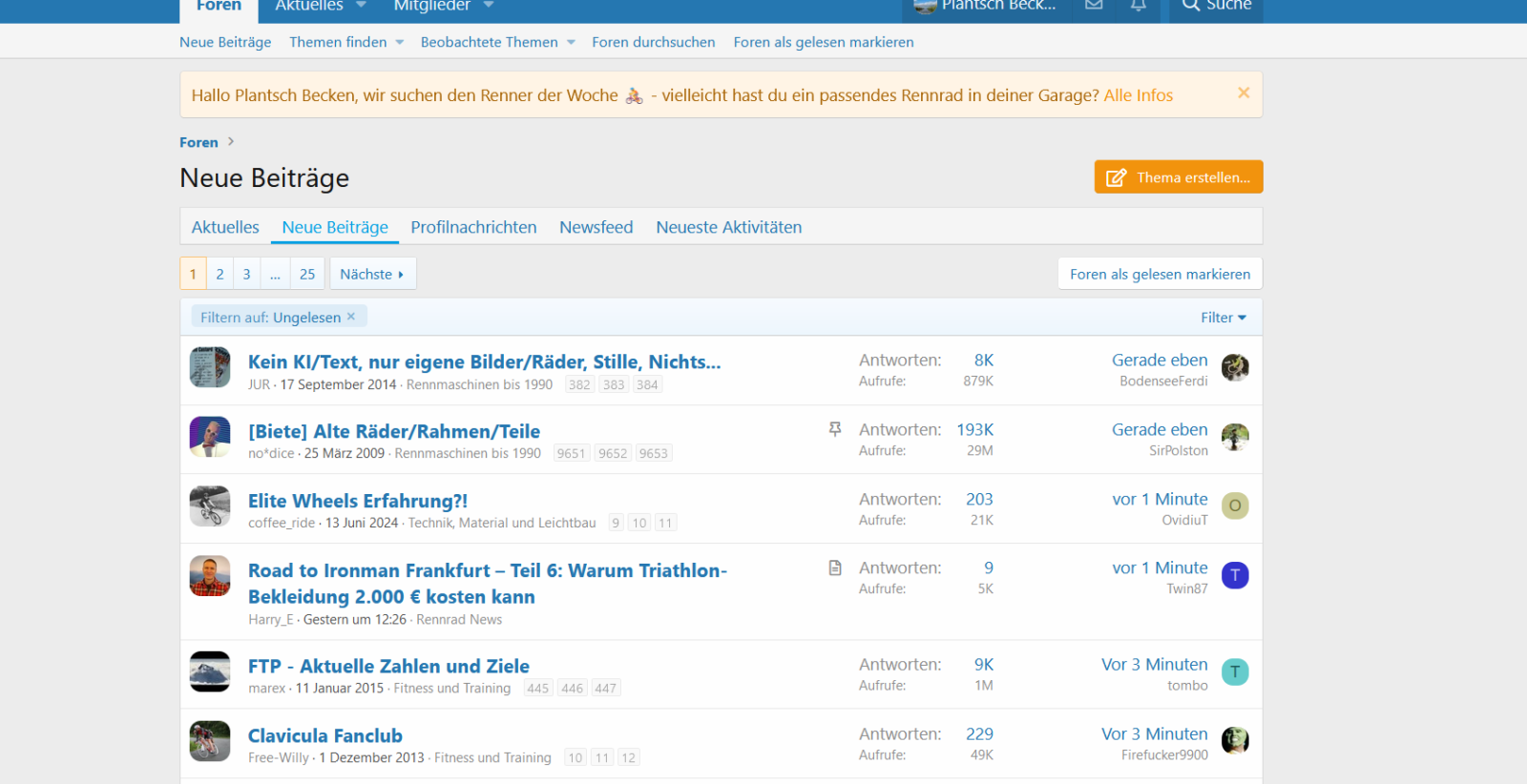Go to page 25 of results
The height and width of the screenshot is (784, 1527).
pos(306,274)
